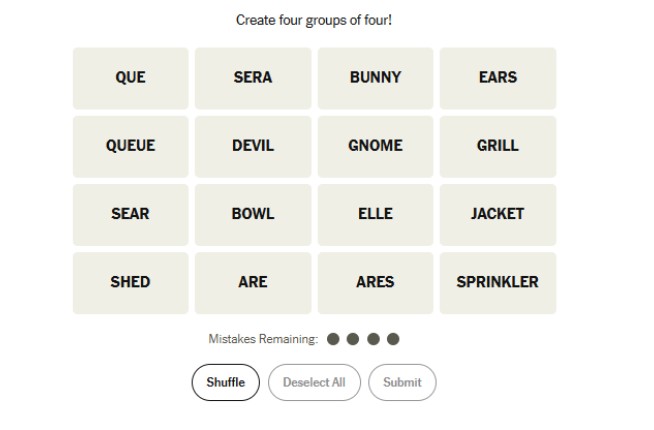Shuffle the word tiles

(x=225, y=382)
